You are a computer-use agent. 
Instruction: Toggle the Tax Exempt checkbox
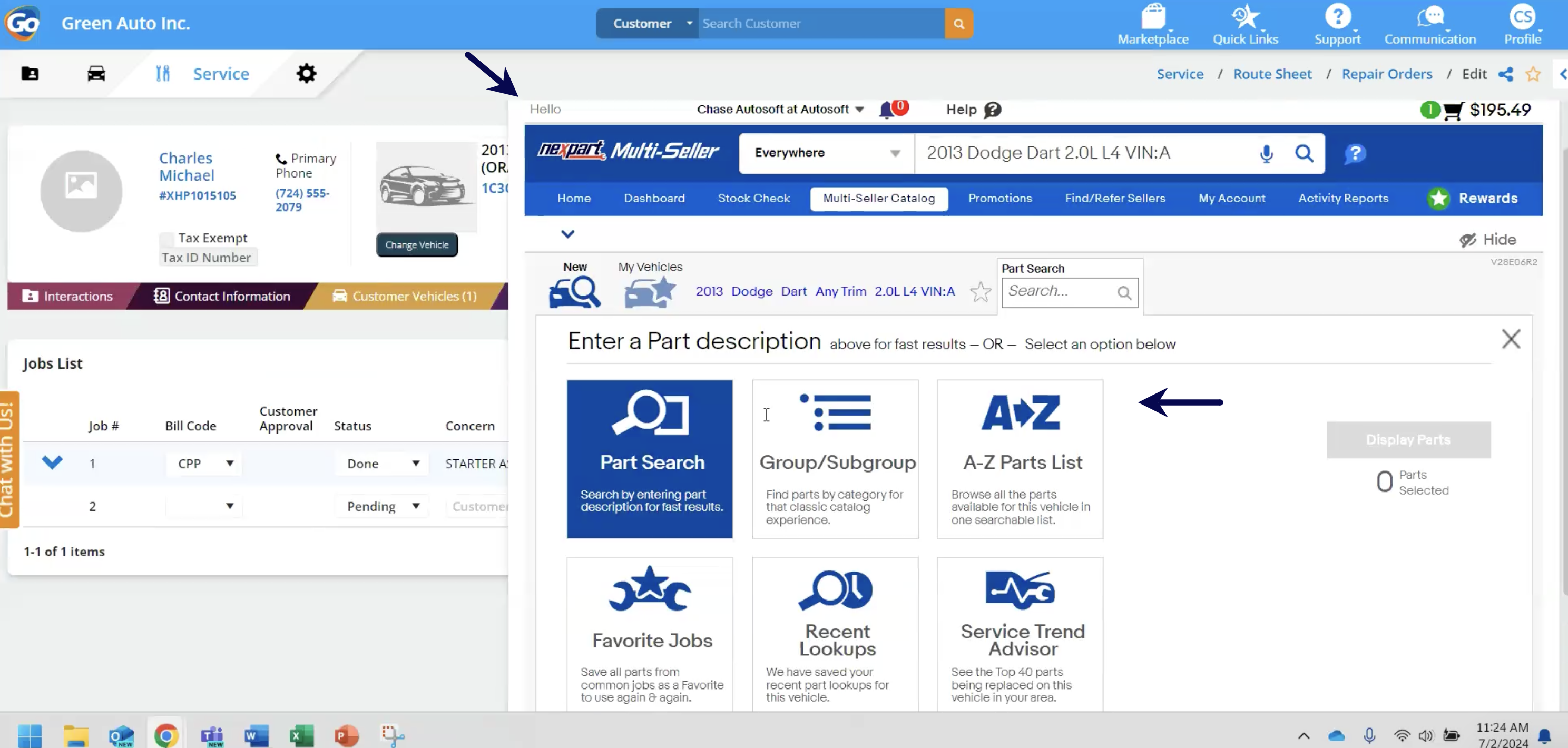click(x=166, y=239)
